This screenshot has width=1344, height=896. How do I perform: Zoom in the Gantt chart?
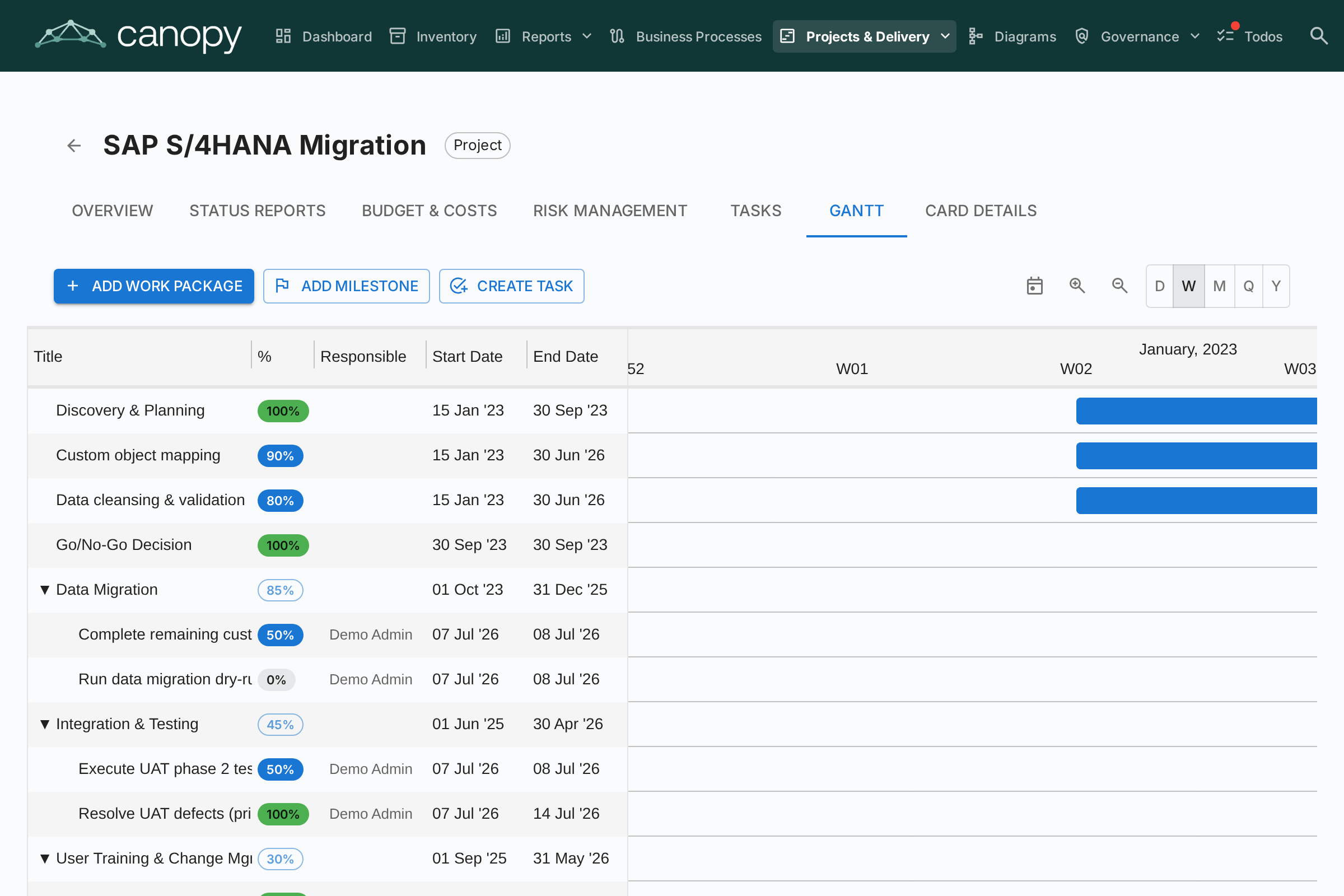pos(1077,286)
